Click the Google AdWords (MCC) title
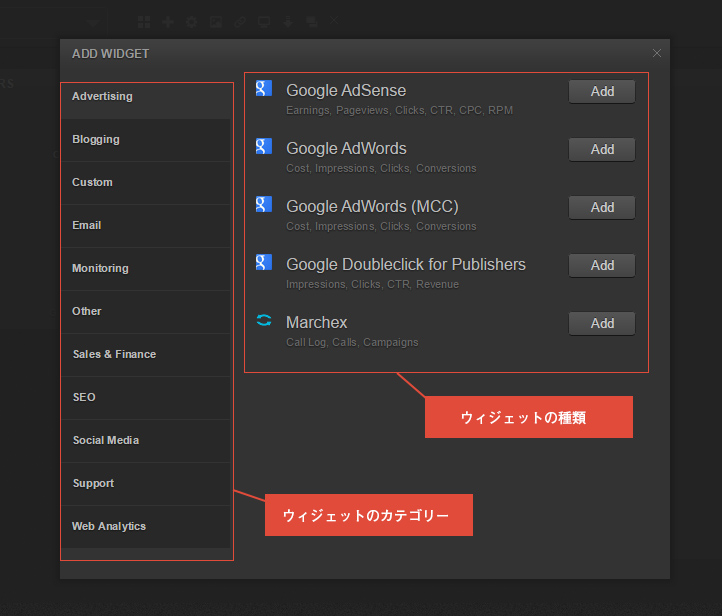The height and width of the screenshot is (616, 722). click(372, 207)
